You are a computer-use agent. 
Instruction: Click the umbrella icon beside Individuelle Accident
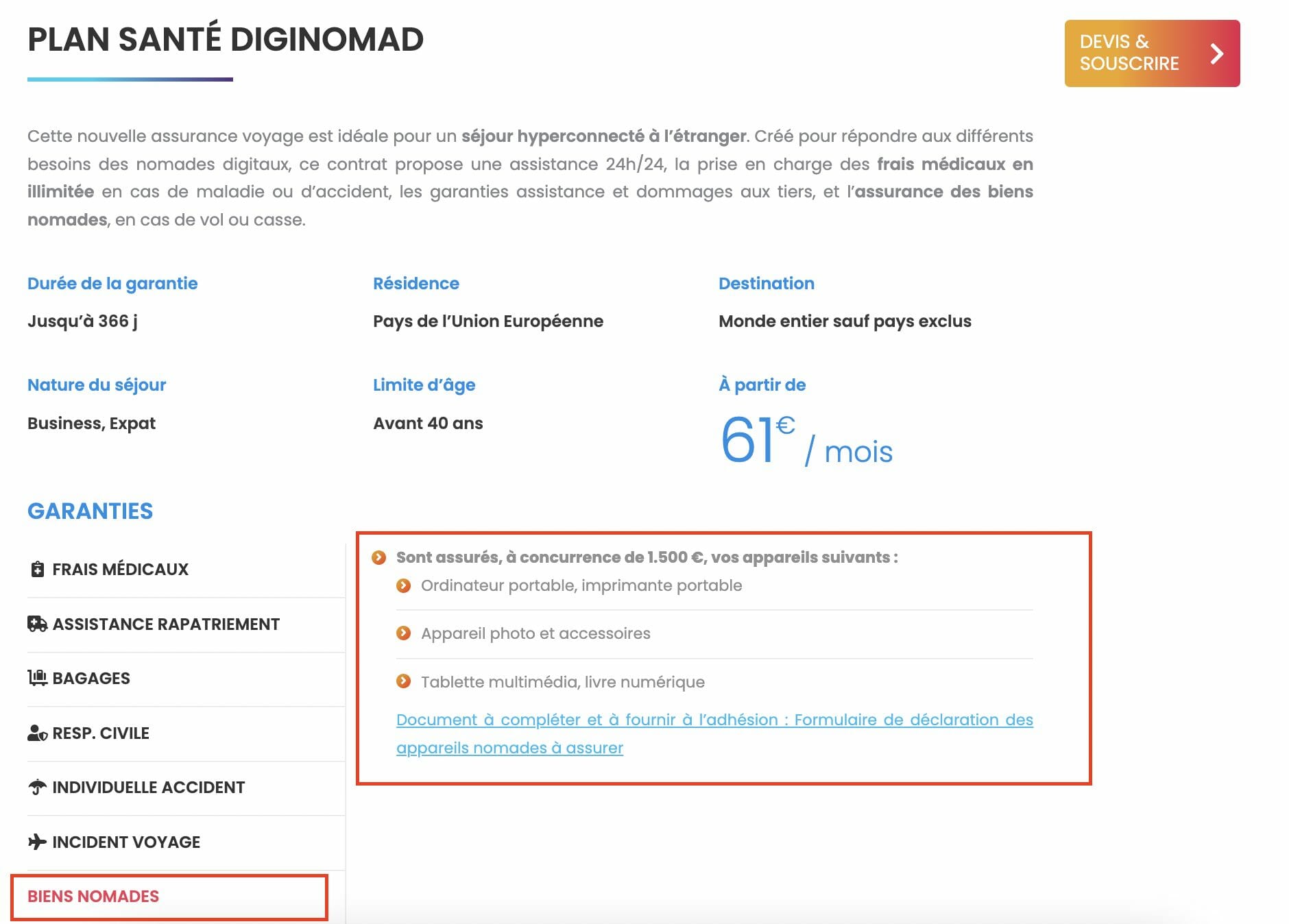(x=37, y=787)
